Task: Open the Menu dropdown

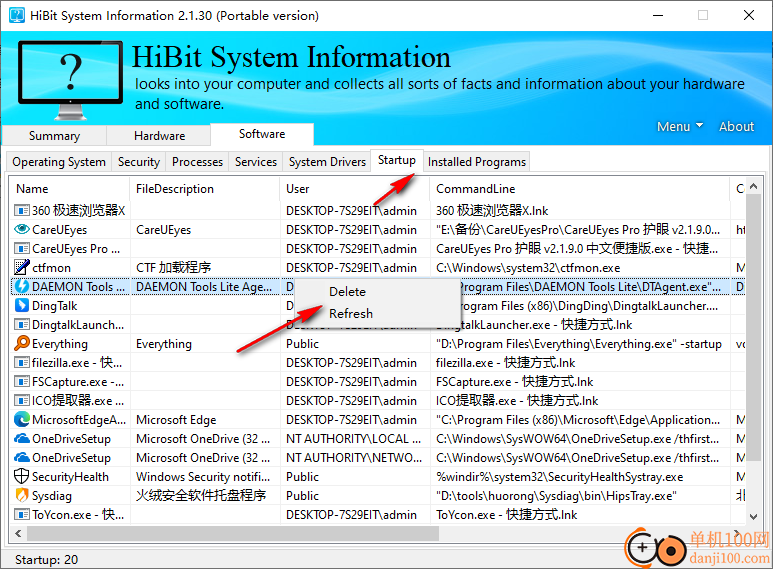Action: (680, 127)
